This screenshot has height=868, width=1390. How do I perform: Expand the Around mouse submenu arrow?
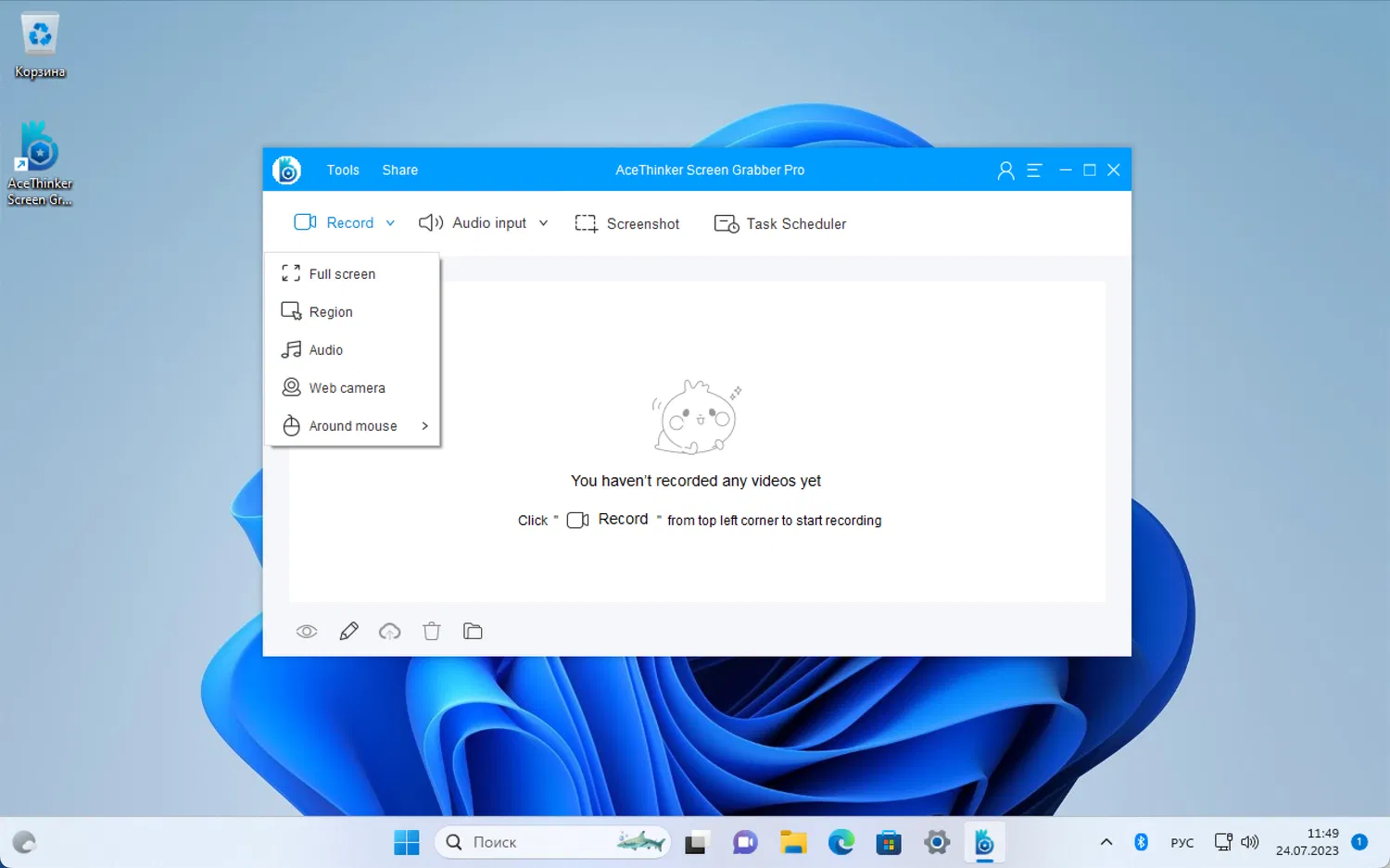click(x=424, y=426)
